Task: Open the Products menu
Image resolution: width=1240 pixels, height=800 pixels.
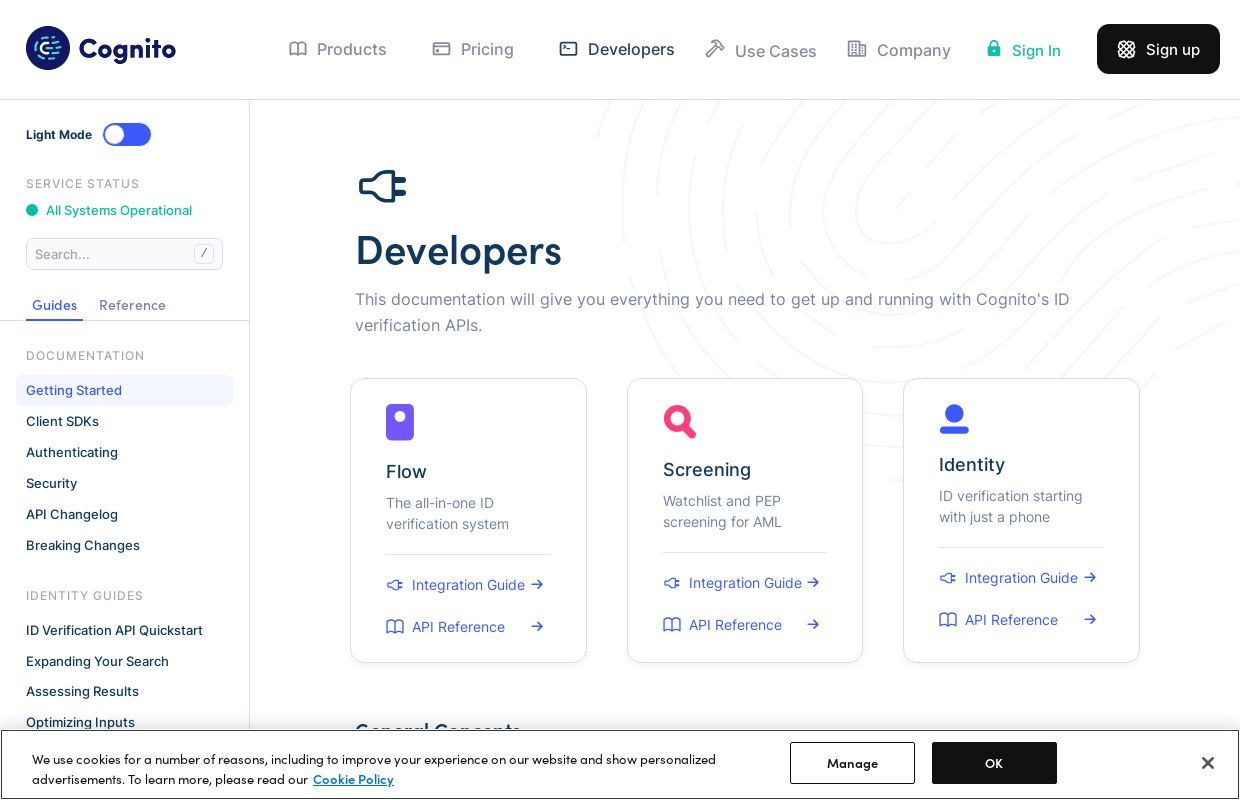Action: [x=338, y=49]
